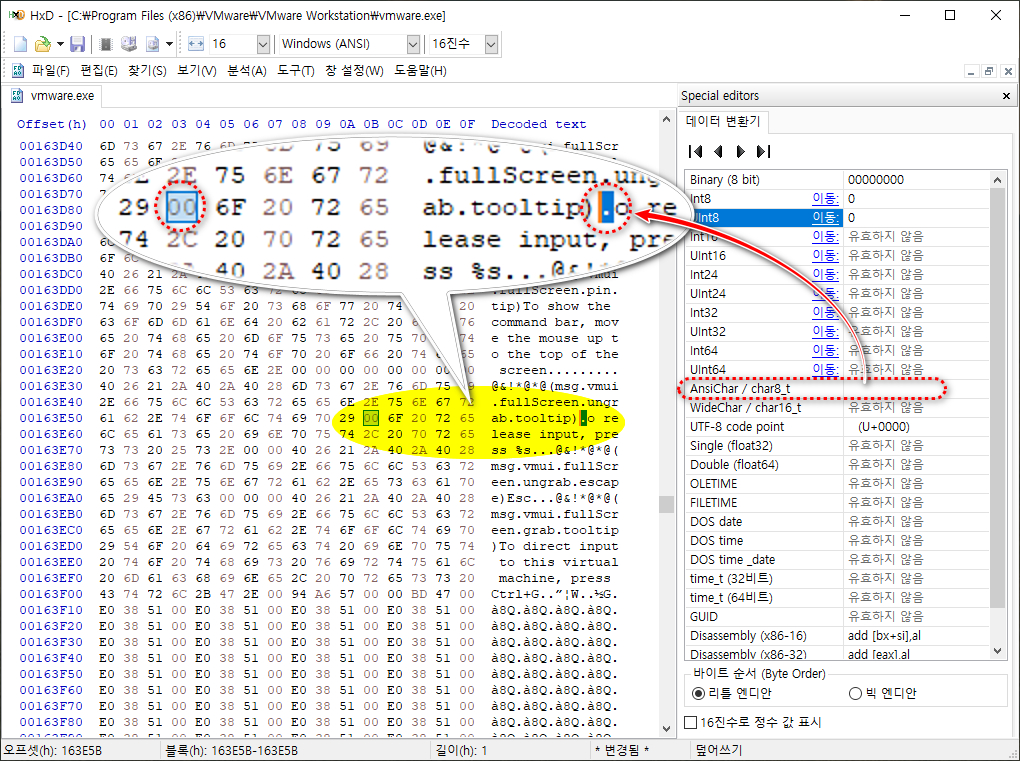The image size is (1020, 761).
Task: Select the time_t (32비트) row
Action: pos(837,578)
